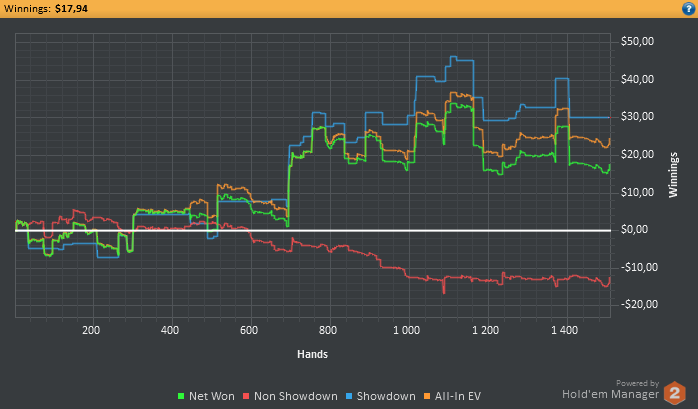The height and width of the screenshot is (409, 698).
Task: Click the Powered by text
Action: click(637, 383)
